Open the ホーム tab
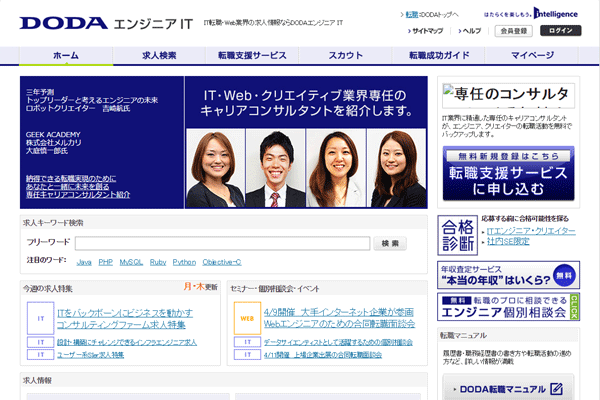 click(x=66, y=56)
